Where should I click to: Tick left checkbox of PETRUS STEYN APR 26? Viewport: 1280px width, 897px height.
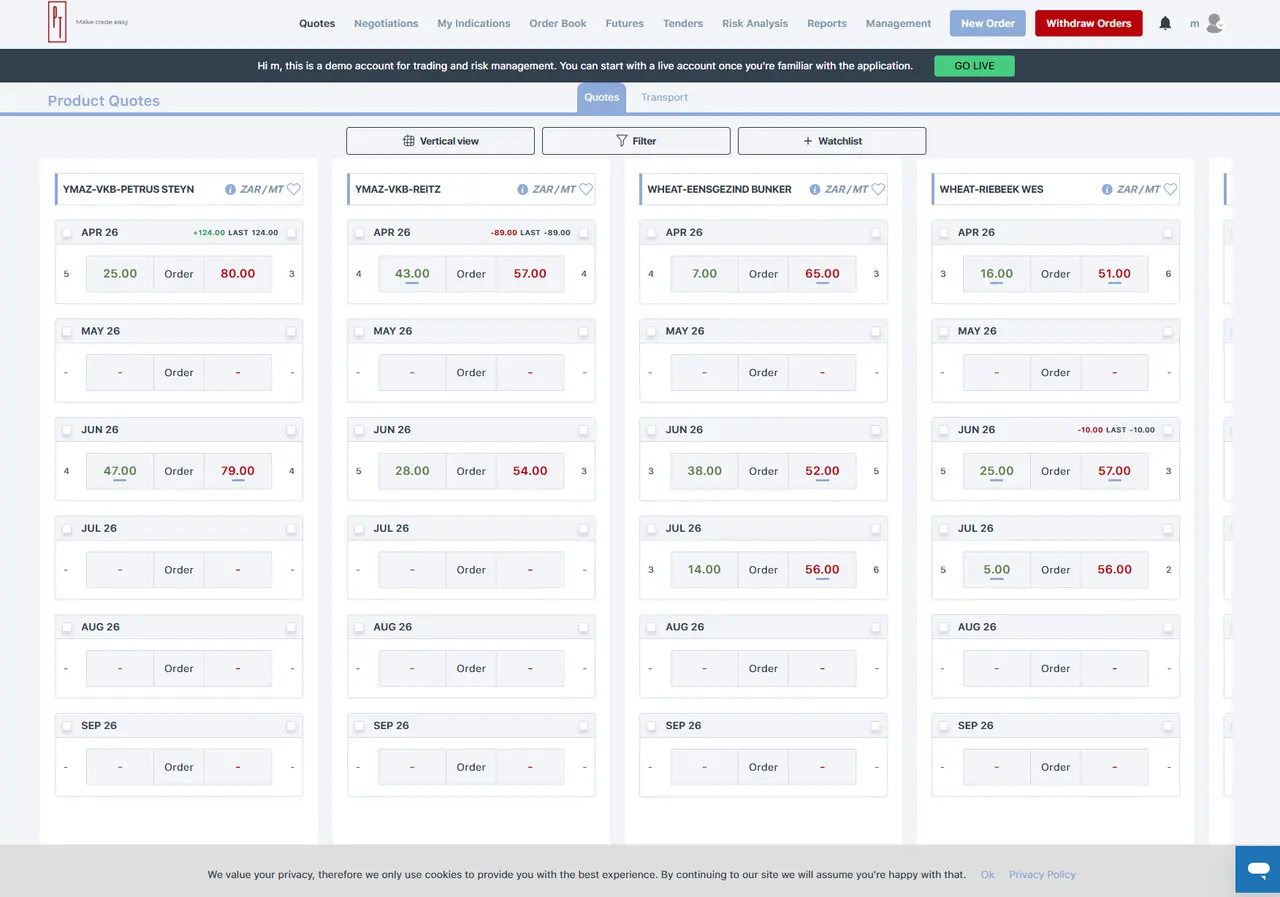(67, 233)
